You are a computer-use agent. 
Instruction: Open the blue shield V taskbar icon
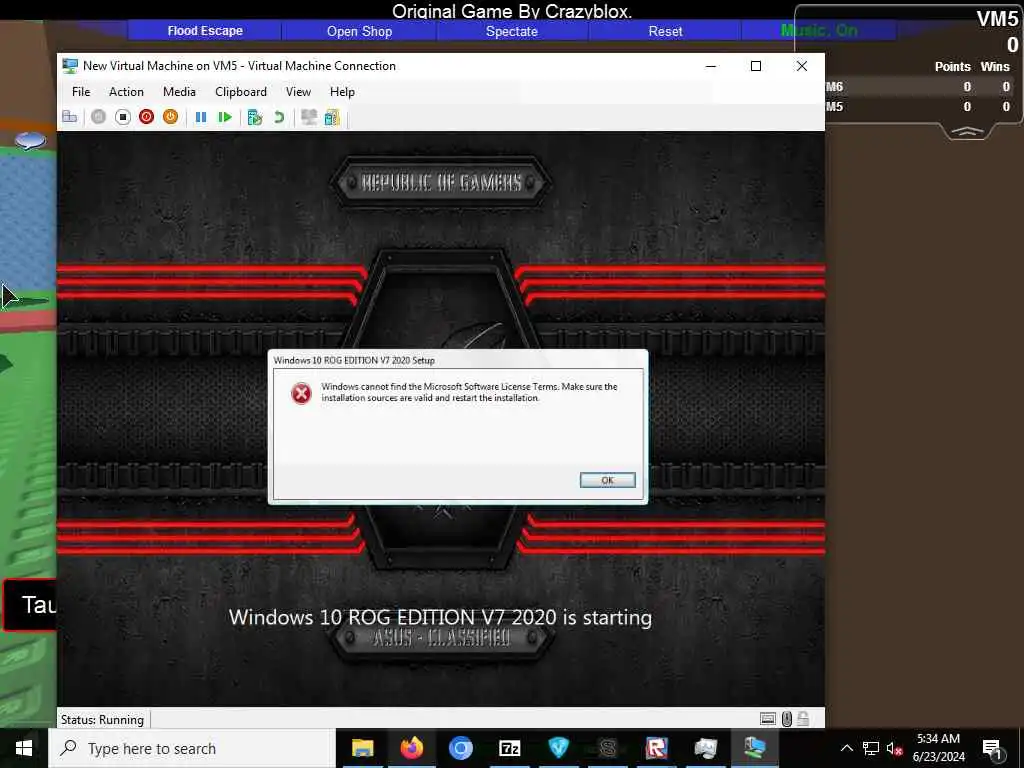[558, 748]
